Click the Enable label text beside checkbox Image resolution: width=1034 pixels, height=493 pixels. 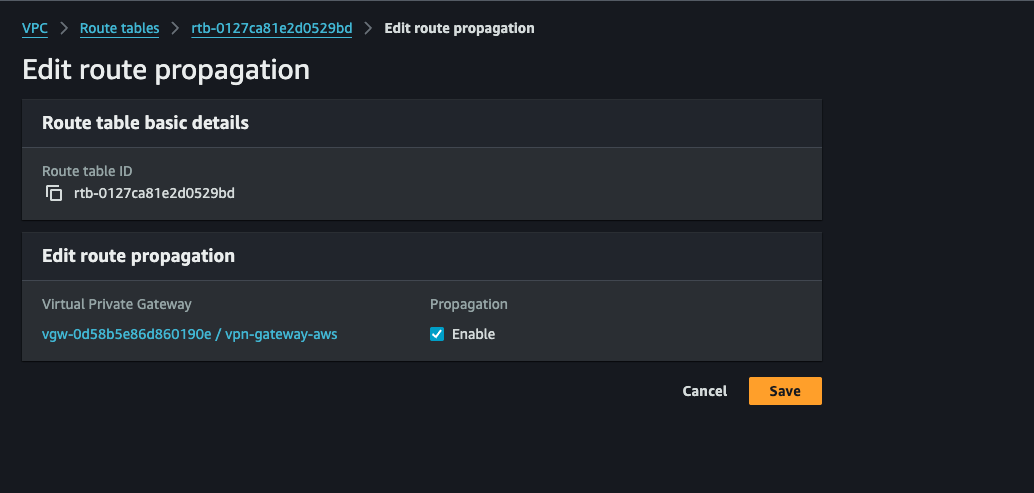click(473, 334)
